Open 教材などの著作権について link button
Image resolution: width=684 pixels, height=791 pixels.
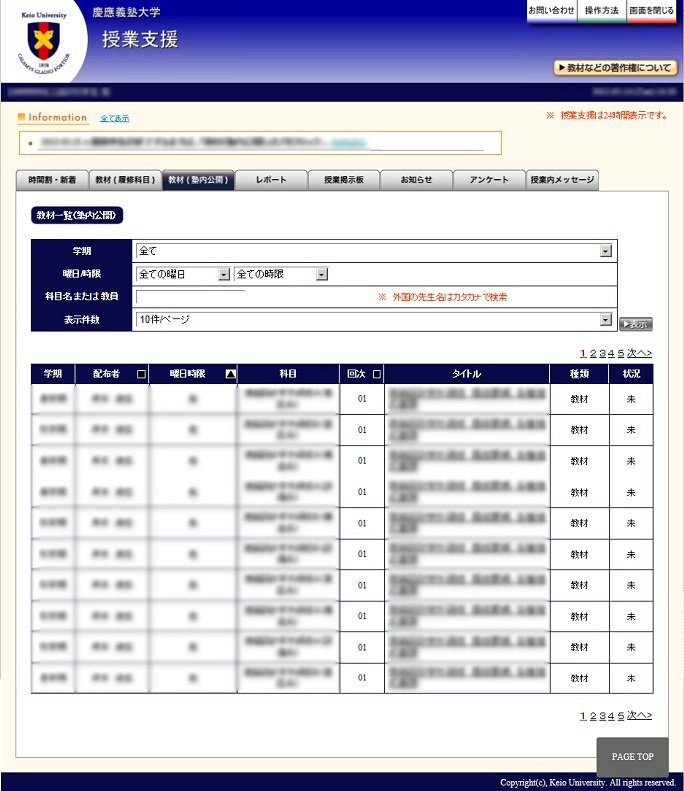[x=615, y=68]
